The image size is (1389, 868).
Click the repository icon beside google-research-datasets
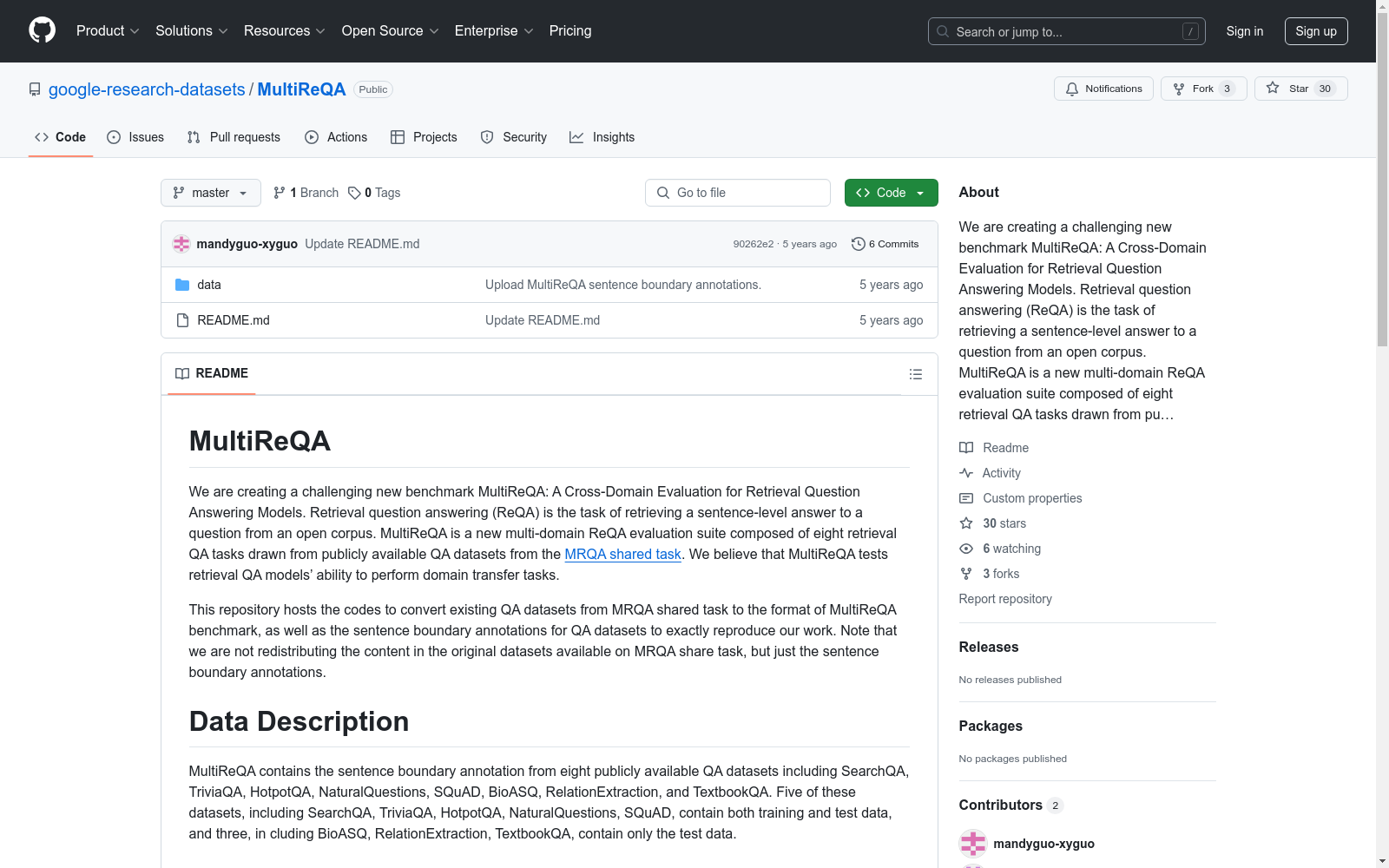click(x=35, y=89)
